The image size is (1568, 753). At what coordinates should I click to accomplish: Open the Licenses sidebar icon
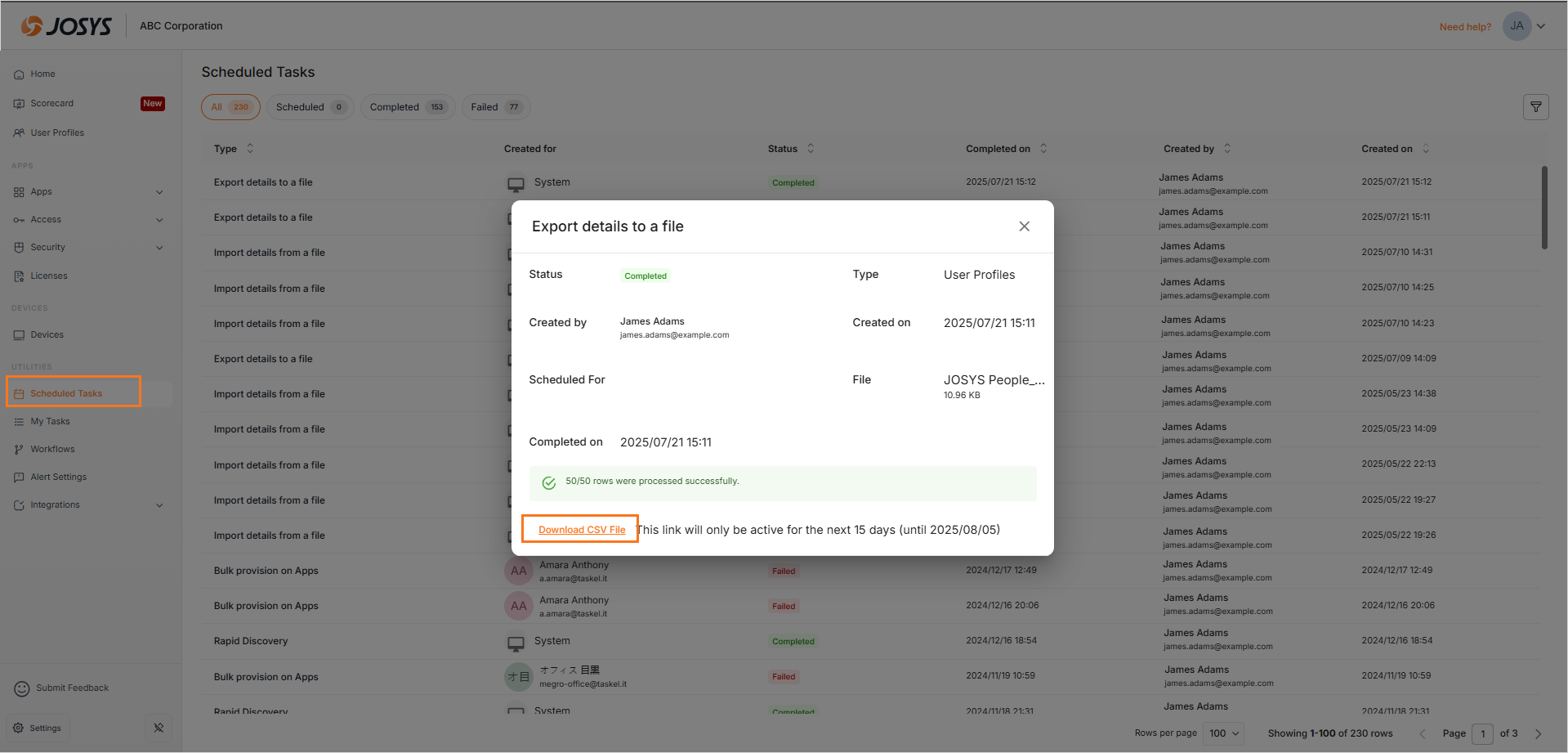[19, 276]
